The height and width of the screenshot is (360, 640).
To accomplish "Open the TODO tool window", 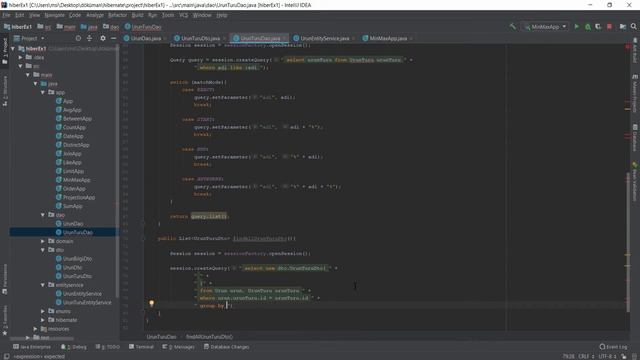I will [108, 347].
